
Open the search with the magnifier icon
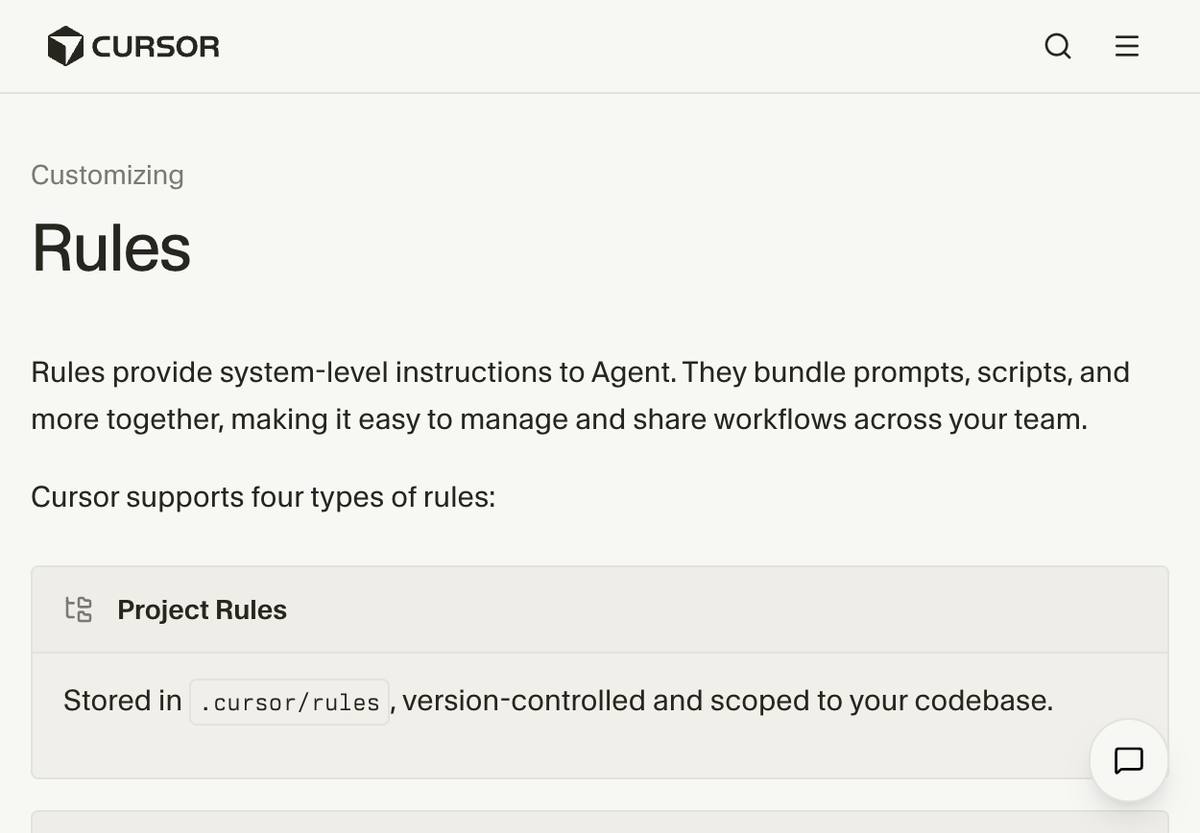(1057, 46)
